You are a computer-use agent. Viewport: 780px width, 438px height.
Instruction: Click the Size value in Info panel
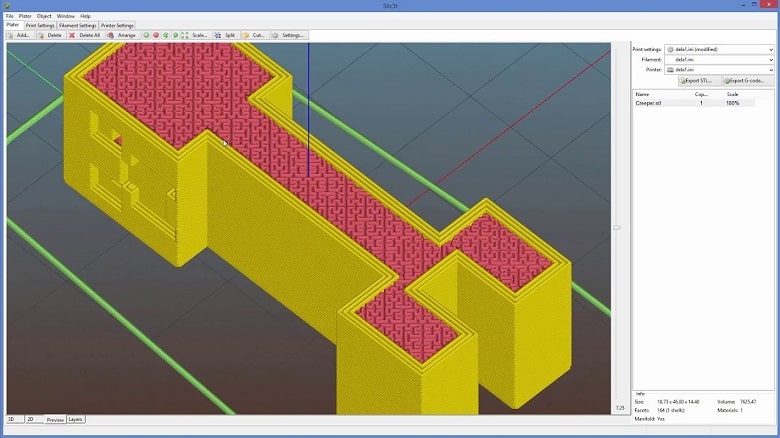(678, 402)
